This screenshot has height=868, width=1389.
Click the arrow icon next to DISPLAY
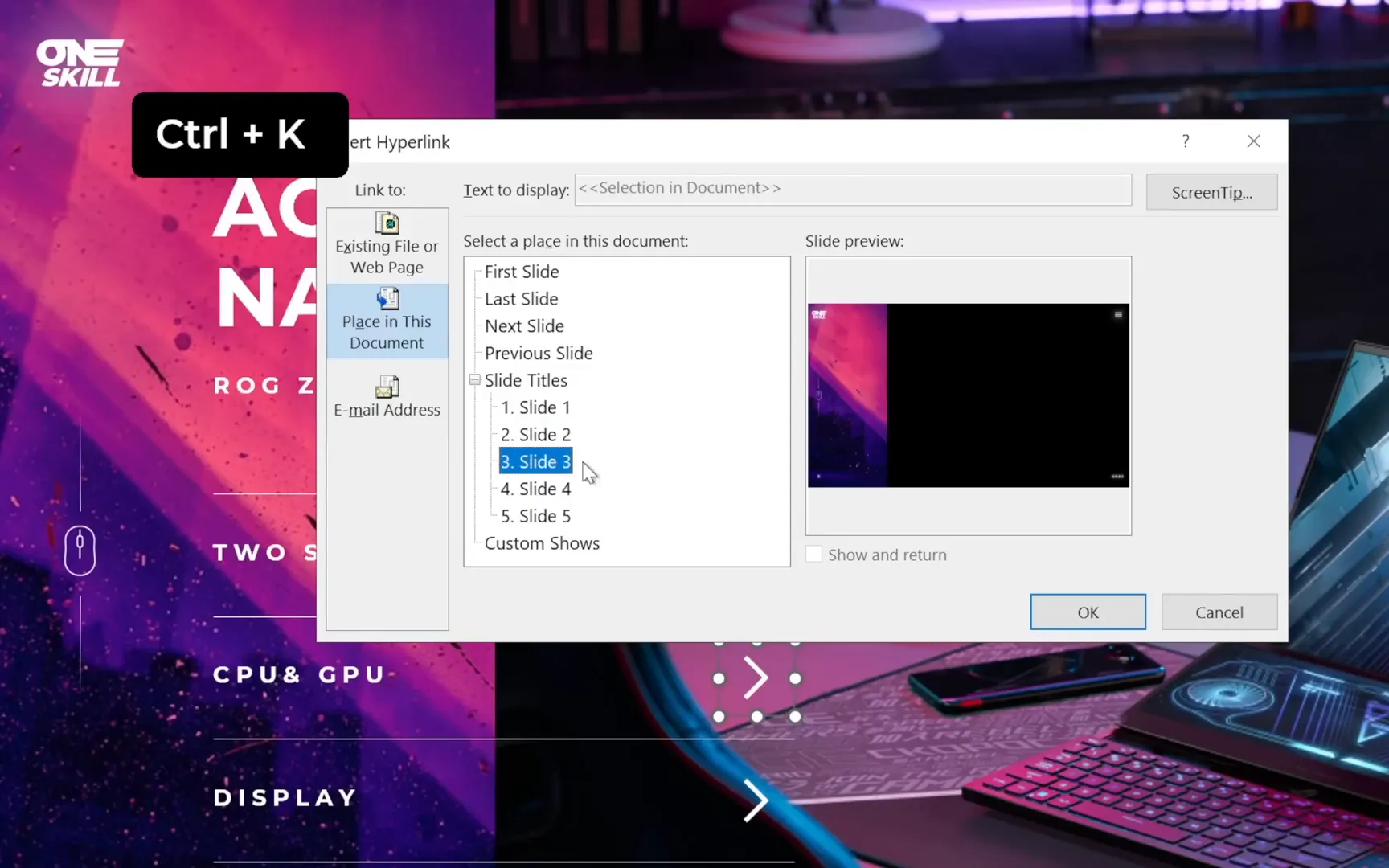pos(755,800)
